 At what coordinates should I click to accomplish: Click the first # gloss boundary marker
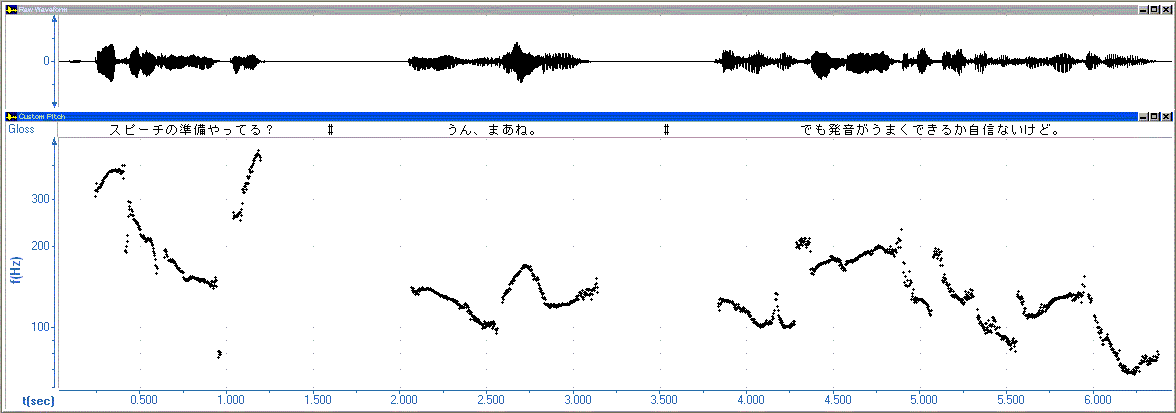(330, 130)
